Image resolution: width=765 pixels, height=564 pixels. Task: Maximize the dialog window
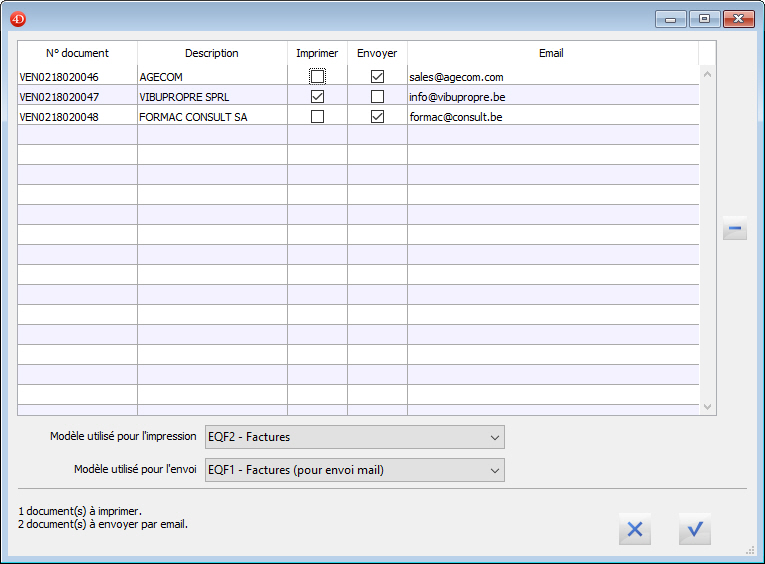pyautogui.click(x=705, y=18)
